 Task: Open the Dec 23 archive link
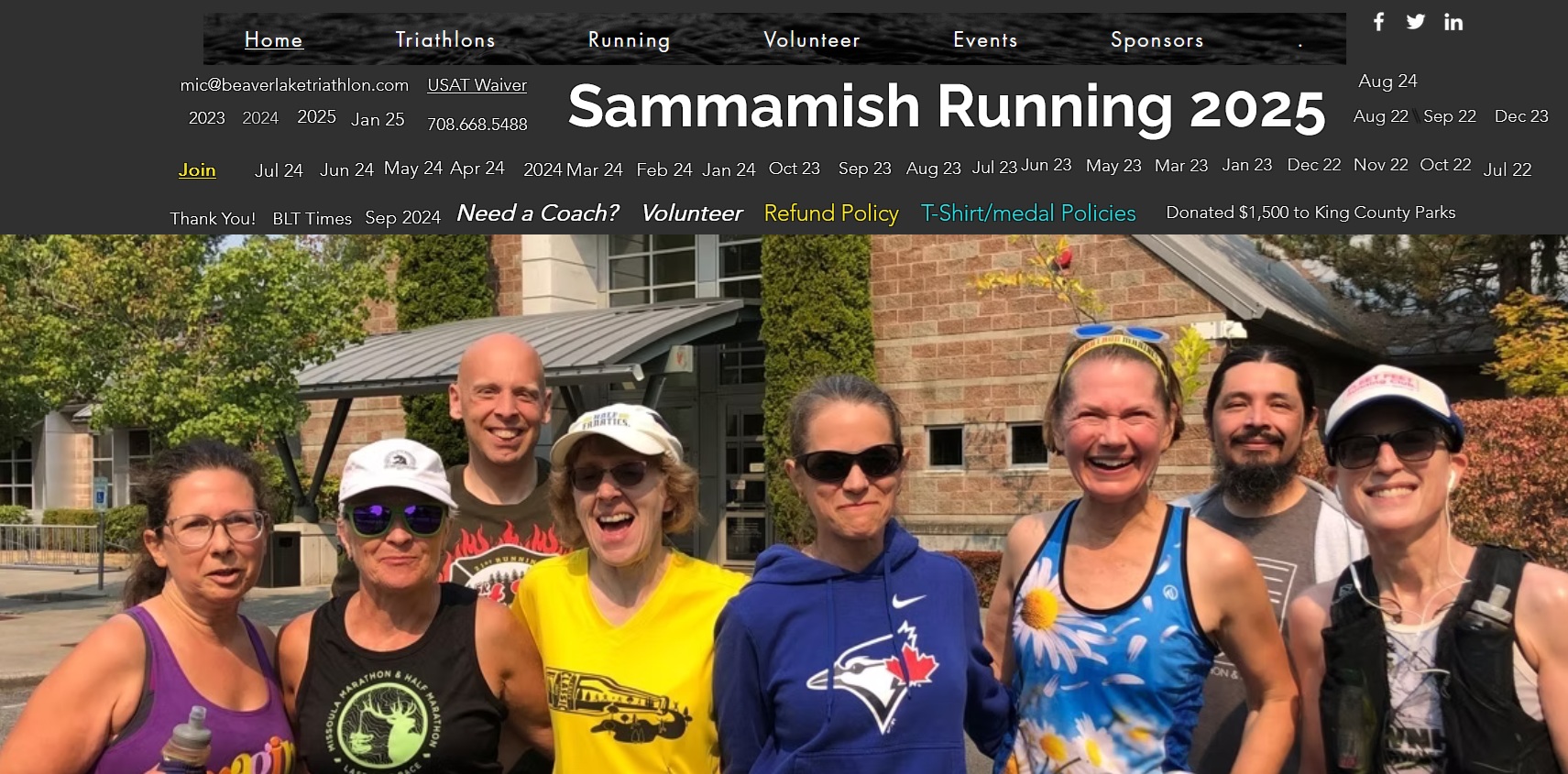coord(1521,116)
